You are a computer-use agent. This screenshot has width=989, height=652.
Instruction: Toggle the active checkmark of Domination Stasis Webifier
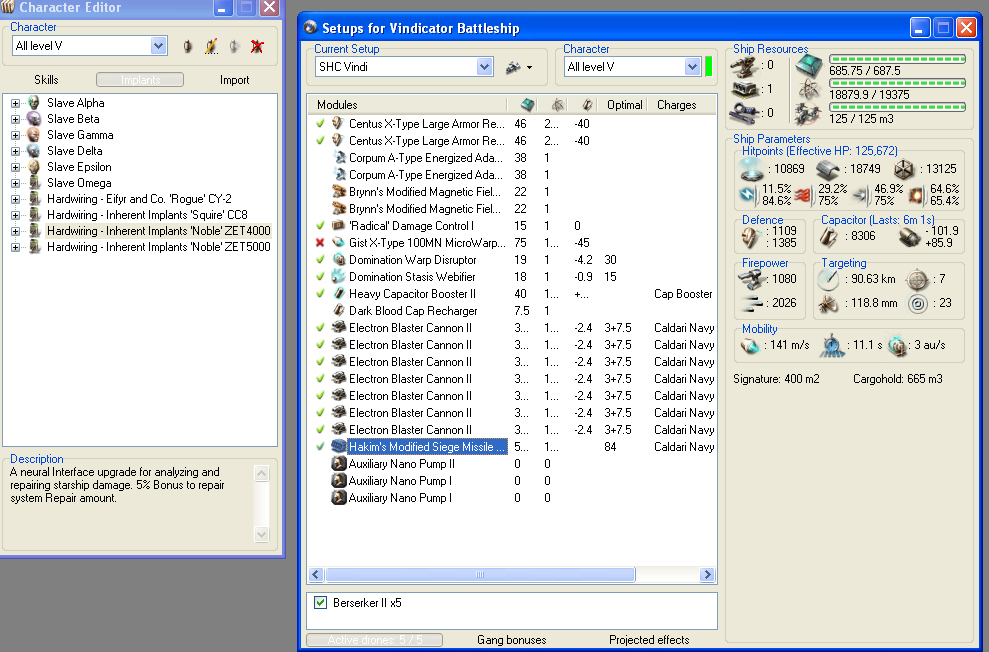pyautogui.click(x=320, y=277)
